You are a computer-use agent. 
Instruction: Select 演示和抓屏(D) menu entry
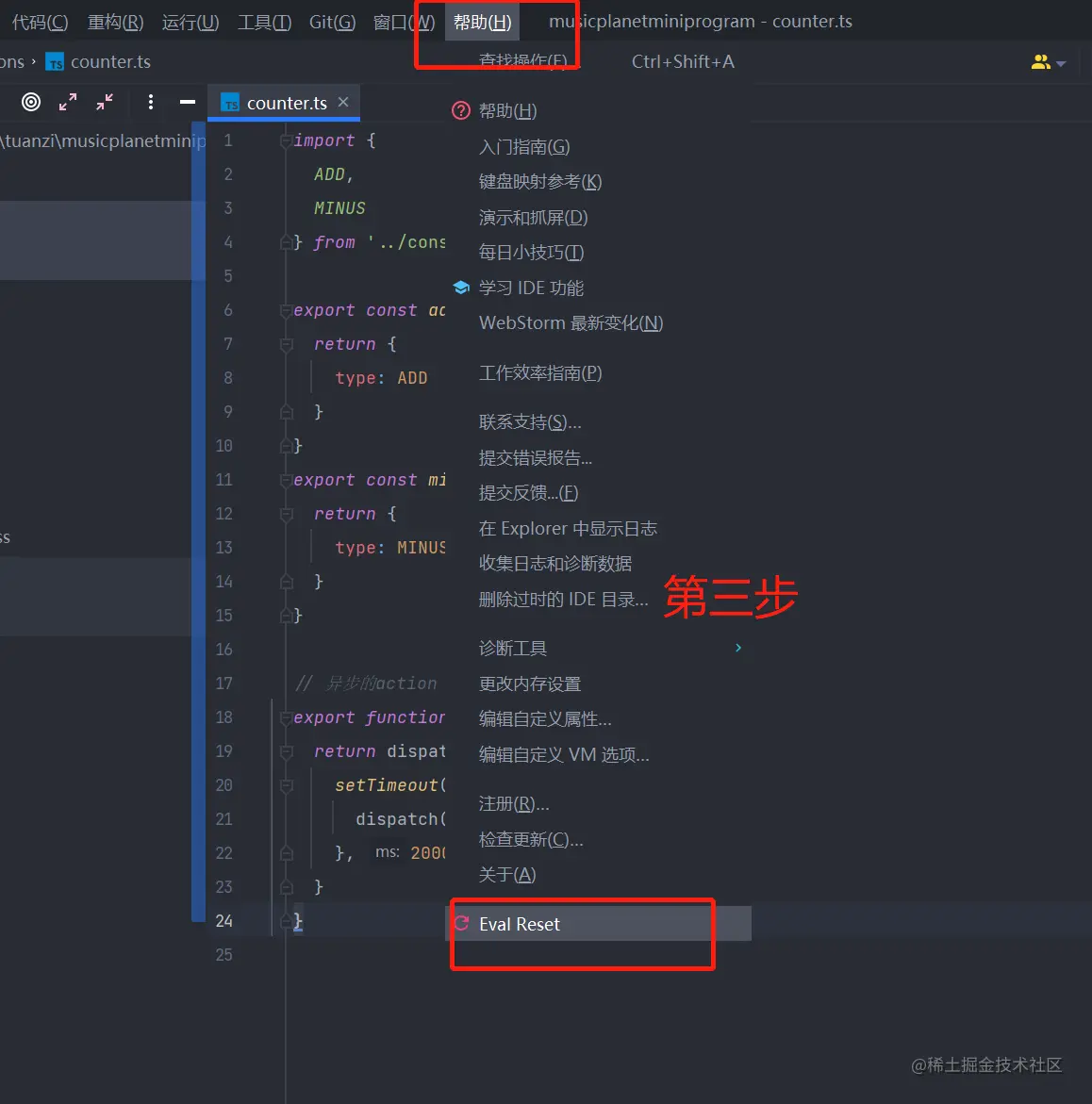600,218
